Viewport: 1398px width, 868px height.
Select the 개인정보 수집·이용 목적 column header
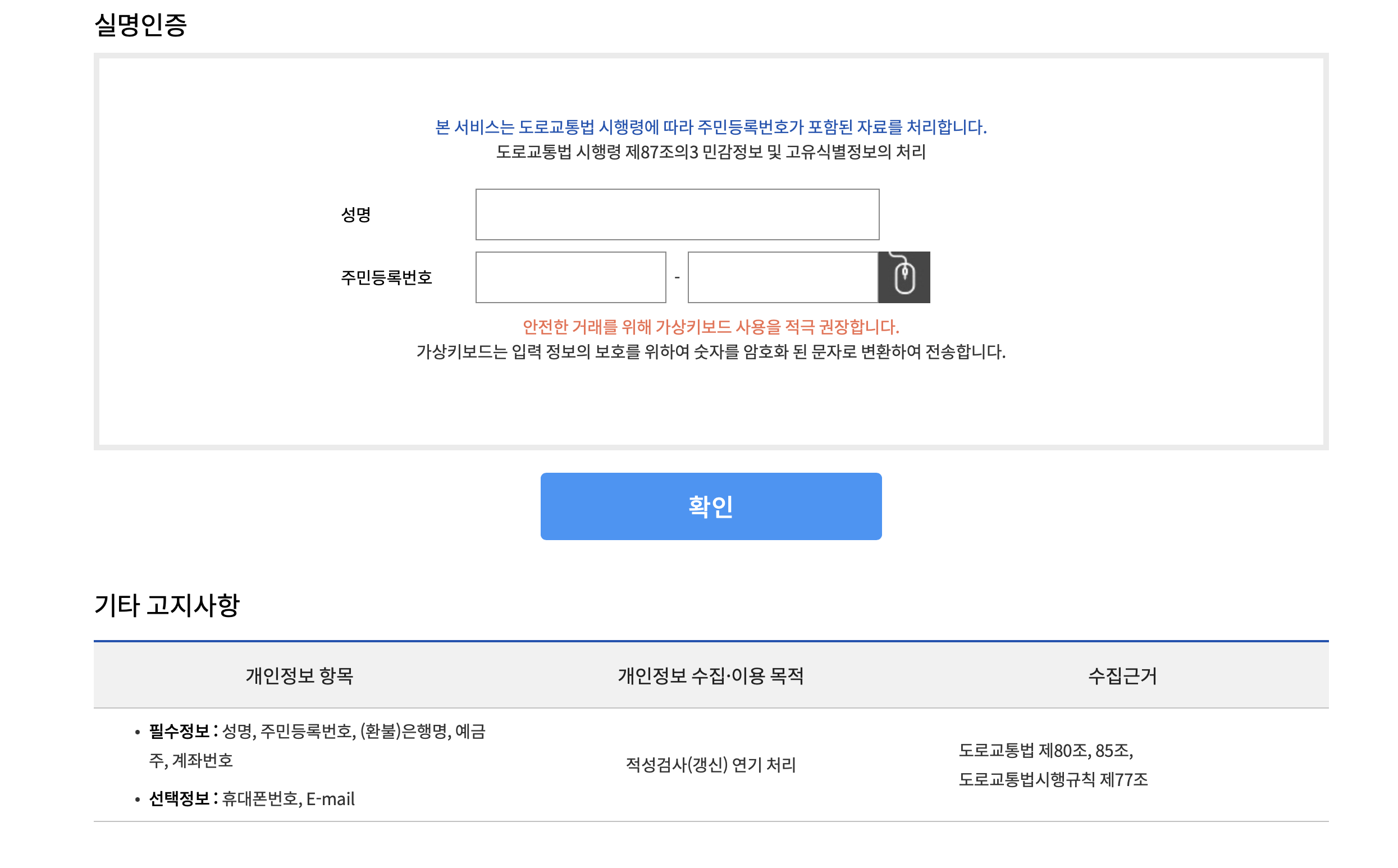tap(710, 676)
